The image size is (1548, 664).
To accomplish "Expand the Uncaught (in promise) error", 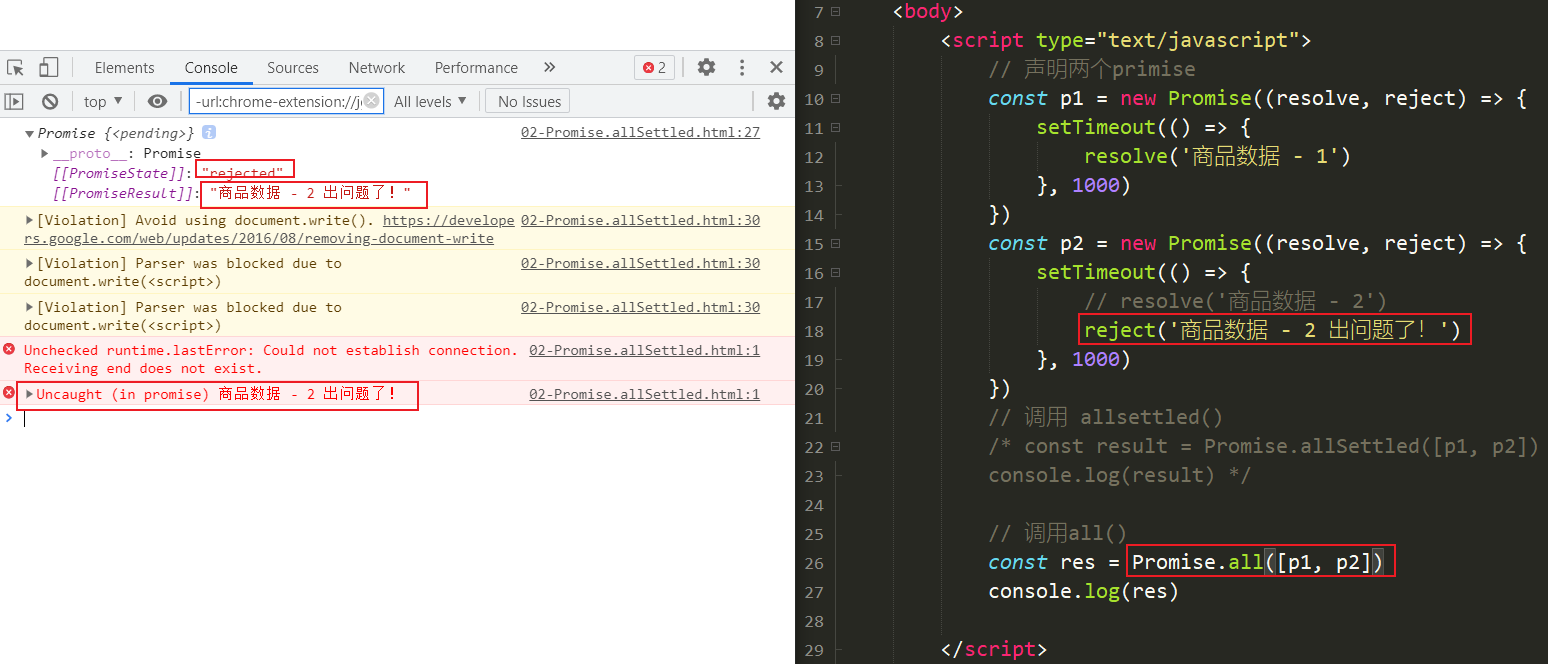I will click(x=30, y=394).
